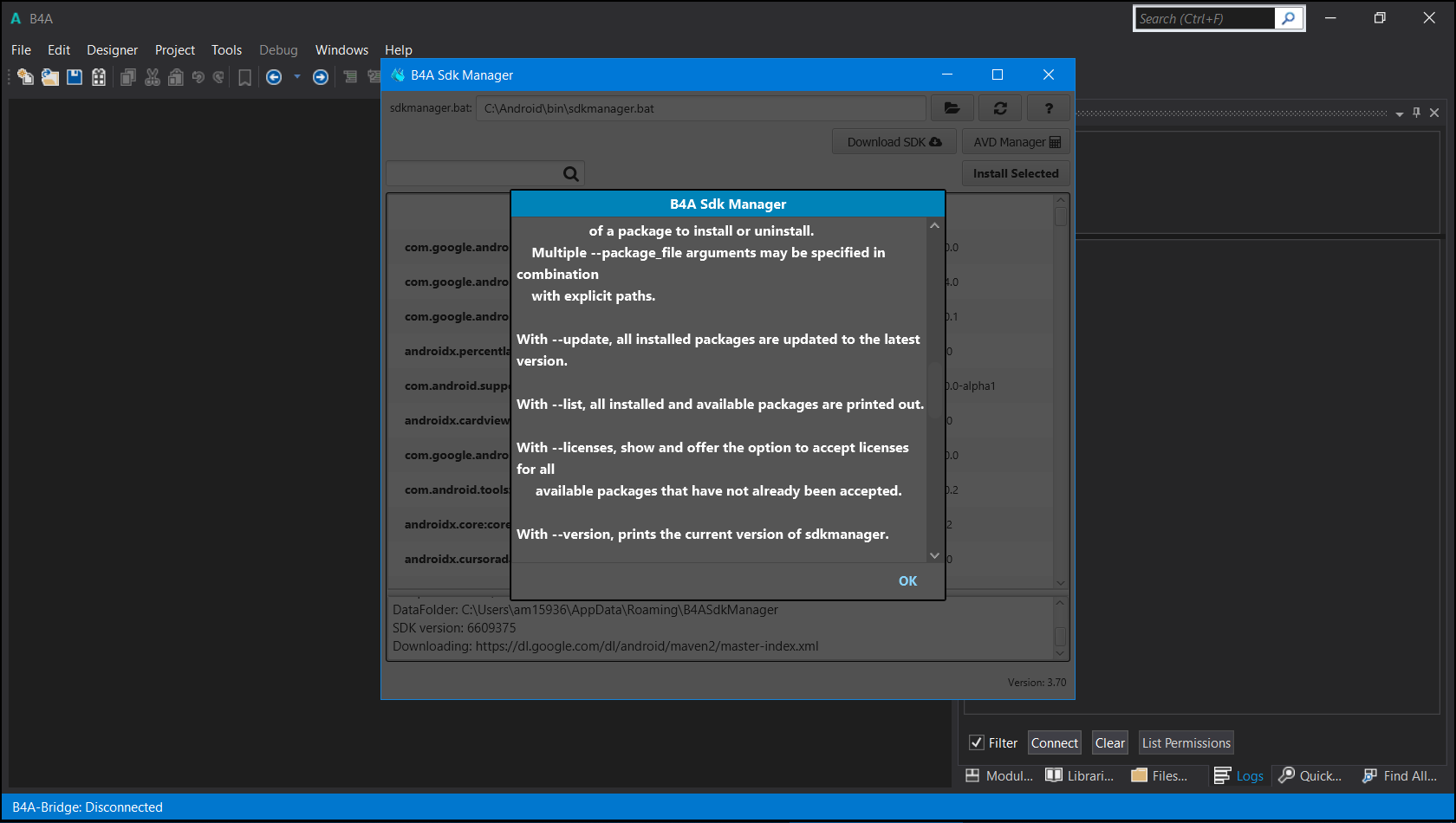1456x823 pixels.
Task: Click the new file icon in B4A toolbar
Action: coord(25,77)
